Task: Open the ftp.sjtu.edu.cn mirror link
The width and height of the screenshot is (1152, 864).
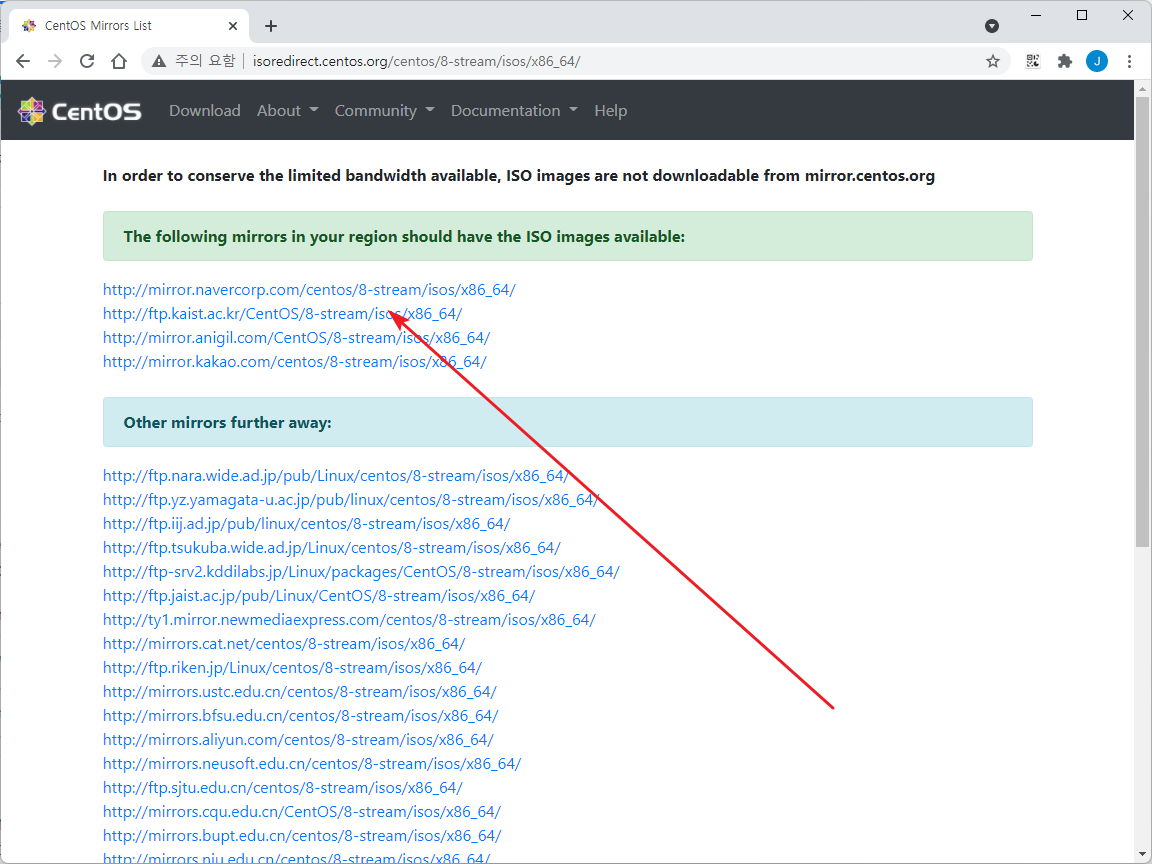Action: 283,788
